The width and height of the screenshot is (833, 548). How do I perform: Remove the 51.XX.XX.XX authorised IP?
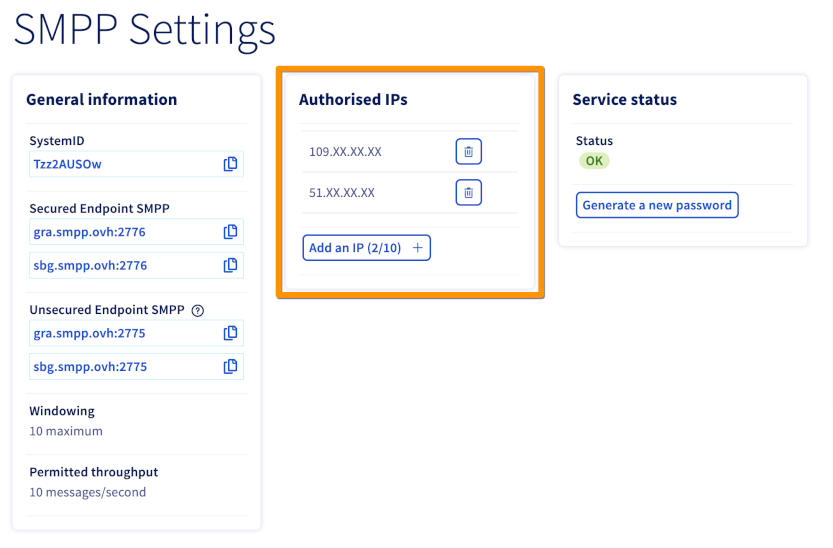pyautogui.click(x=468, y=192)
